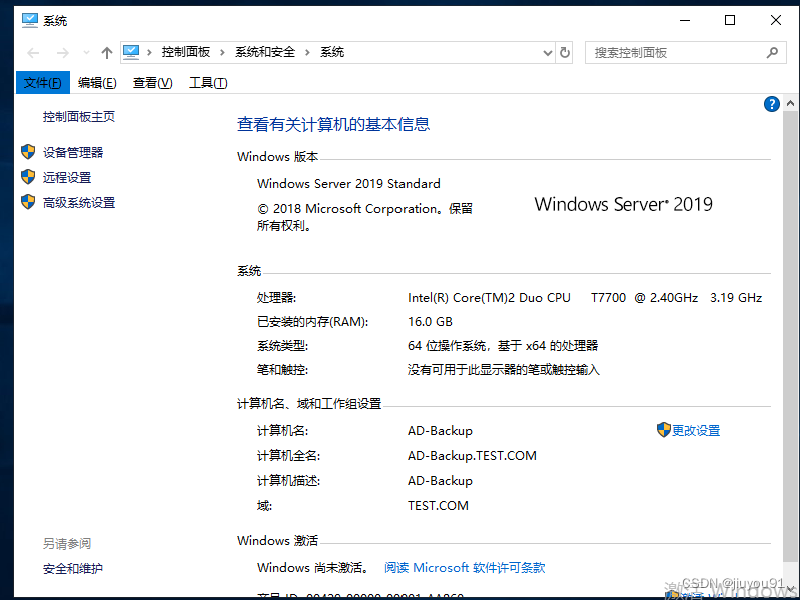Read the 阅读 Microsoft 软件许可条款 link
Screen dimensions: 800x600
[464, 567]
